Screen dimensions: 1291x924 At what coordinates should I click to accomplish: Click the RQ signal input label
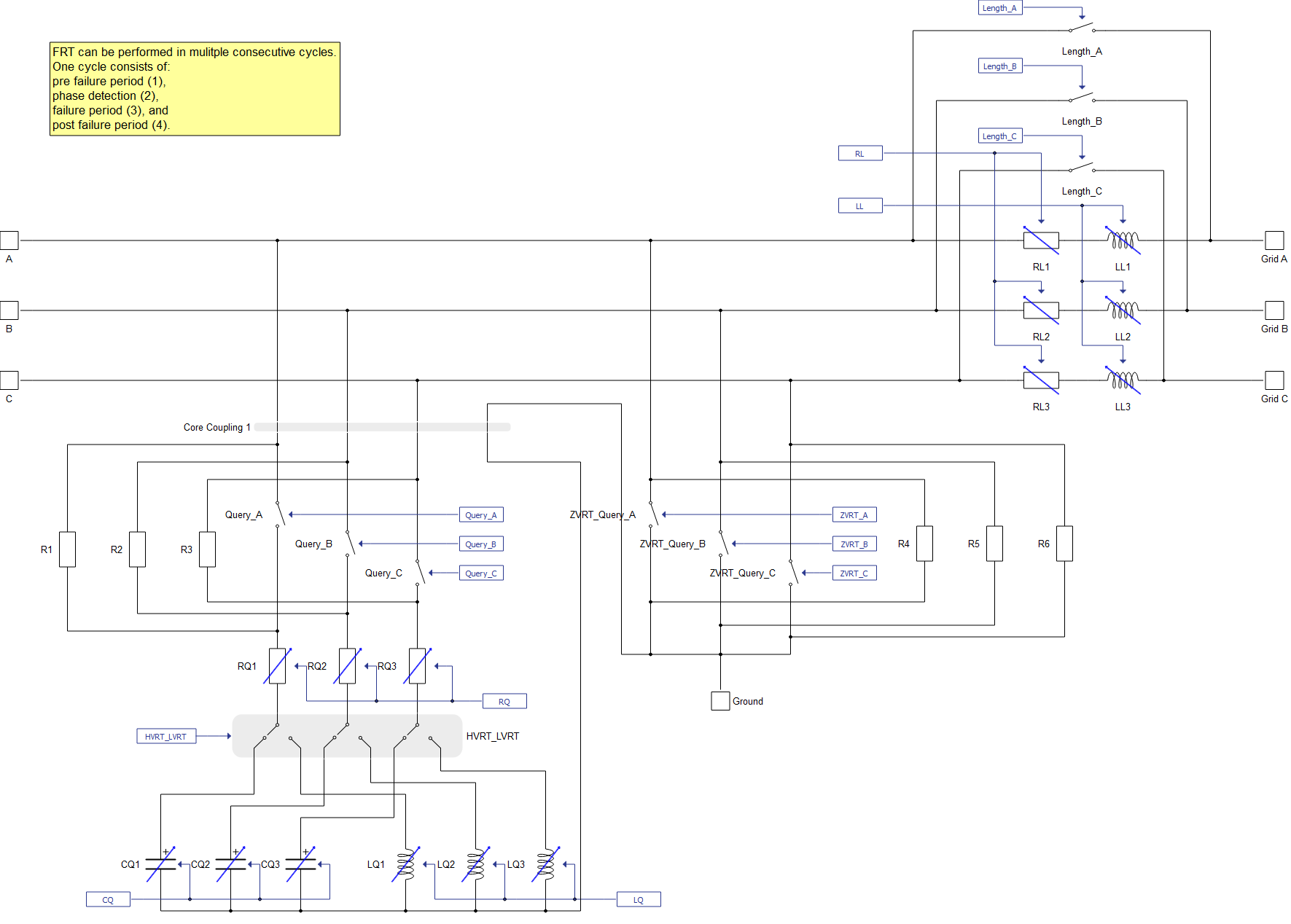click(x=504, y=702)
